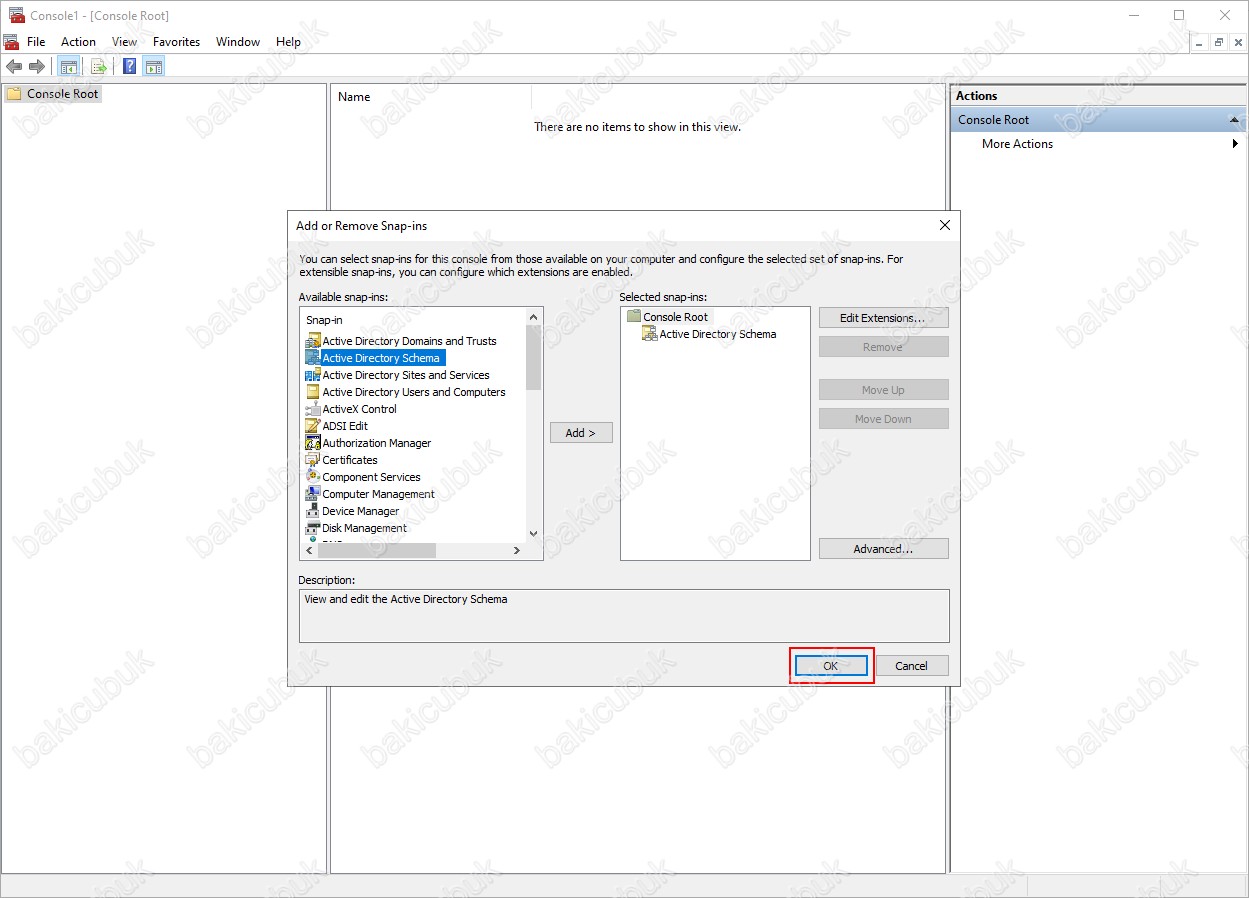Screen dimensions: 1249x898
Task: Toggle the Show/Hide Action Pane toolbar icon
Action: [154, 67]
